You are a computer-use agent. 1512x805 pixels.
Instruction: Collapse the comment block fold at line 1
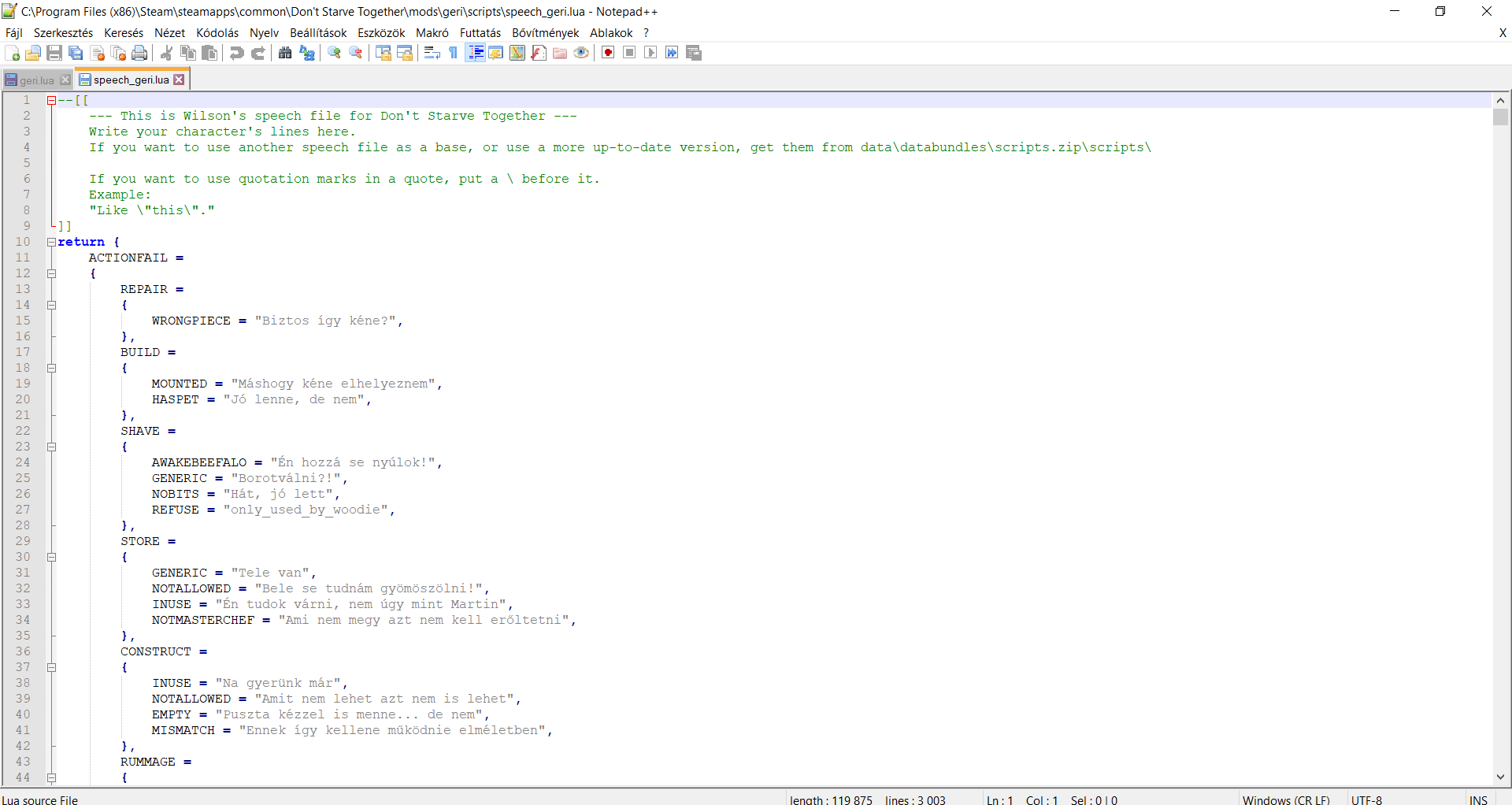coord(51,100)
